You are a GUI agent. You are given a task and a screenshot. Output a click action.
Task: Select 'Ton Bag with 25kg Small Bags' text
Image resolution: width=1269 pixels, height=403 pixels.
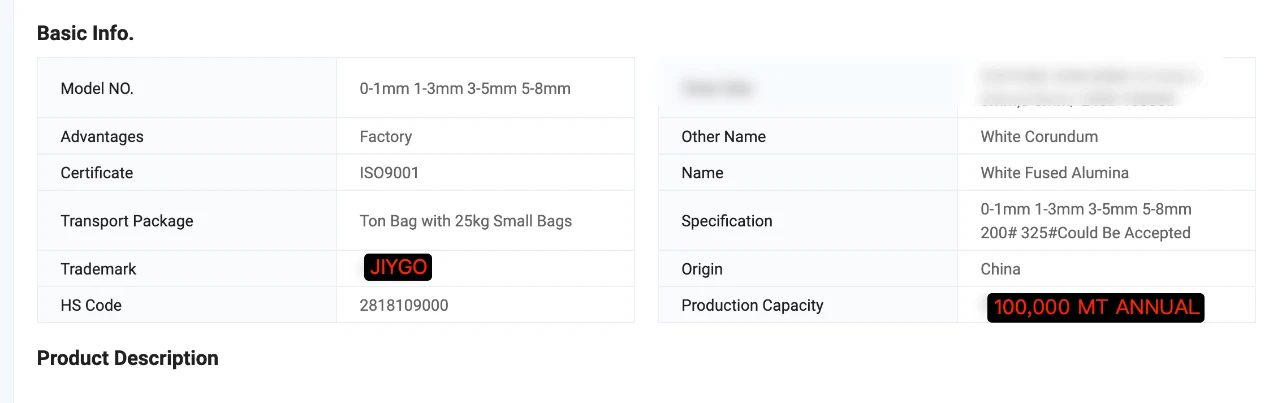(466, 220)
